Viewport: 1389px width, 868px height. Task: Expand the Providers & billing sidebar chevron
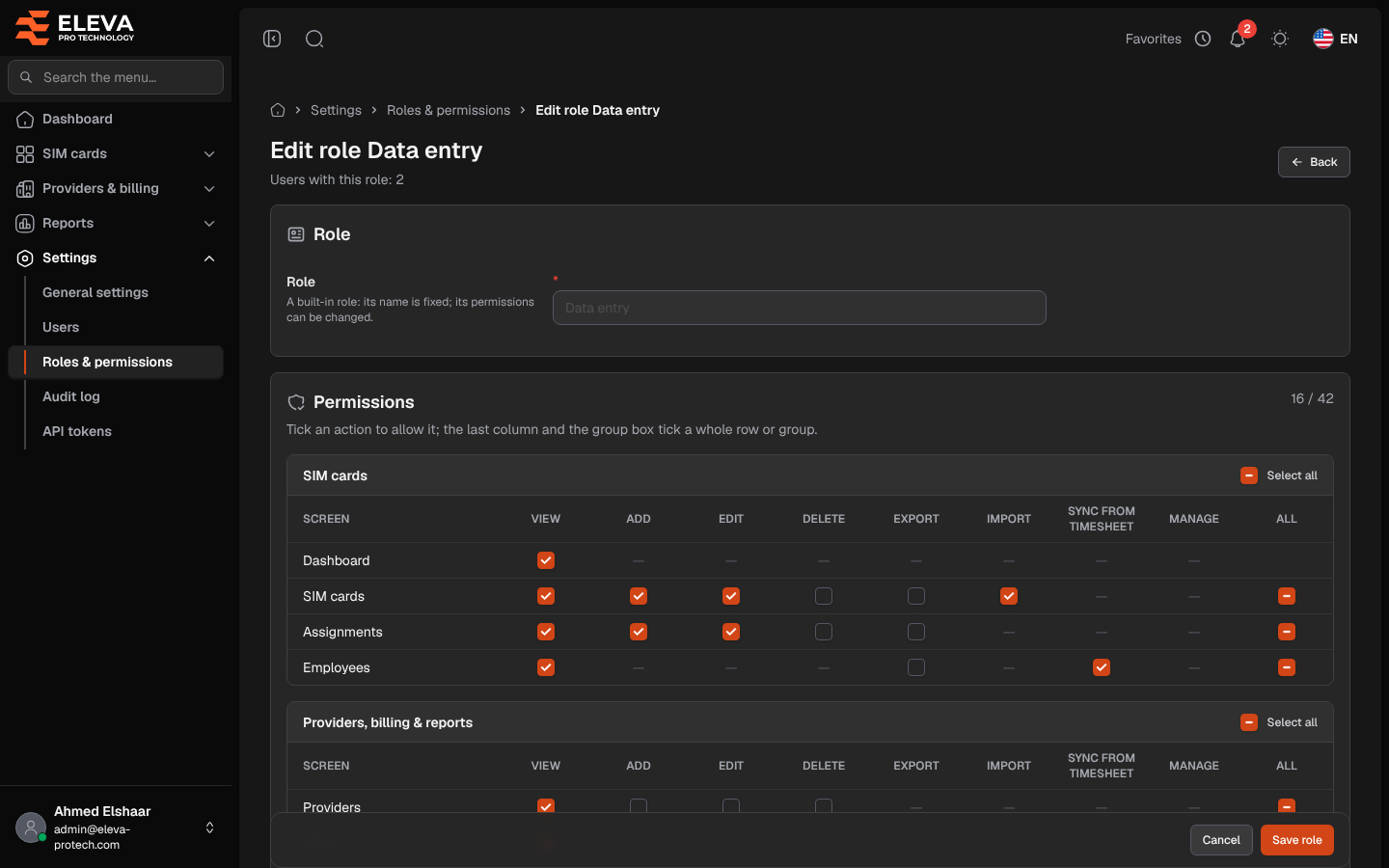point(209,188)
